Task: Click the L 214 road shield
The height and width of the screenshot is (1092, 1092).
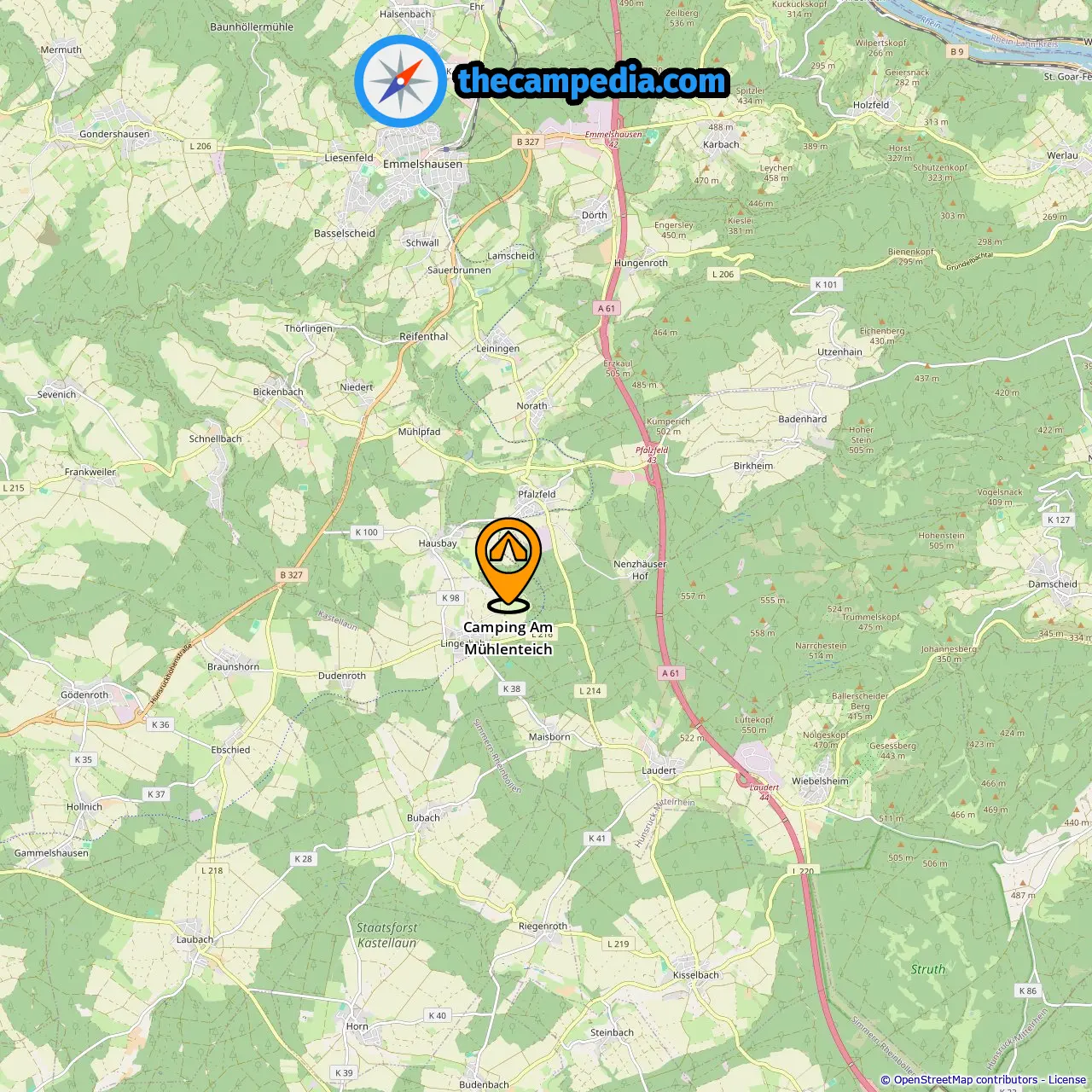Action: pos(590,690)
